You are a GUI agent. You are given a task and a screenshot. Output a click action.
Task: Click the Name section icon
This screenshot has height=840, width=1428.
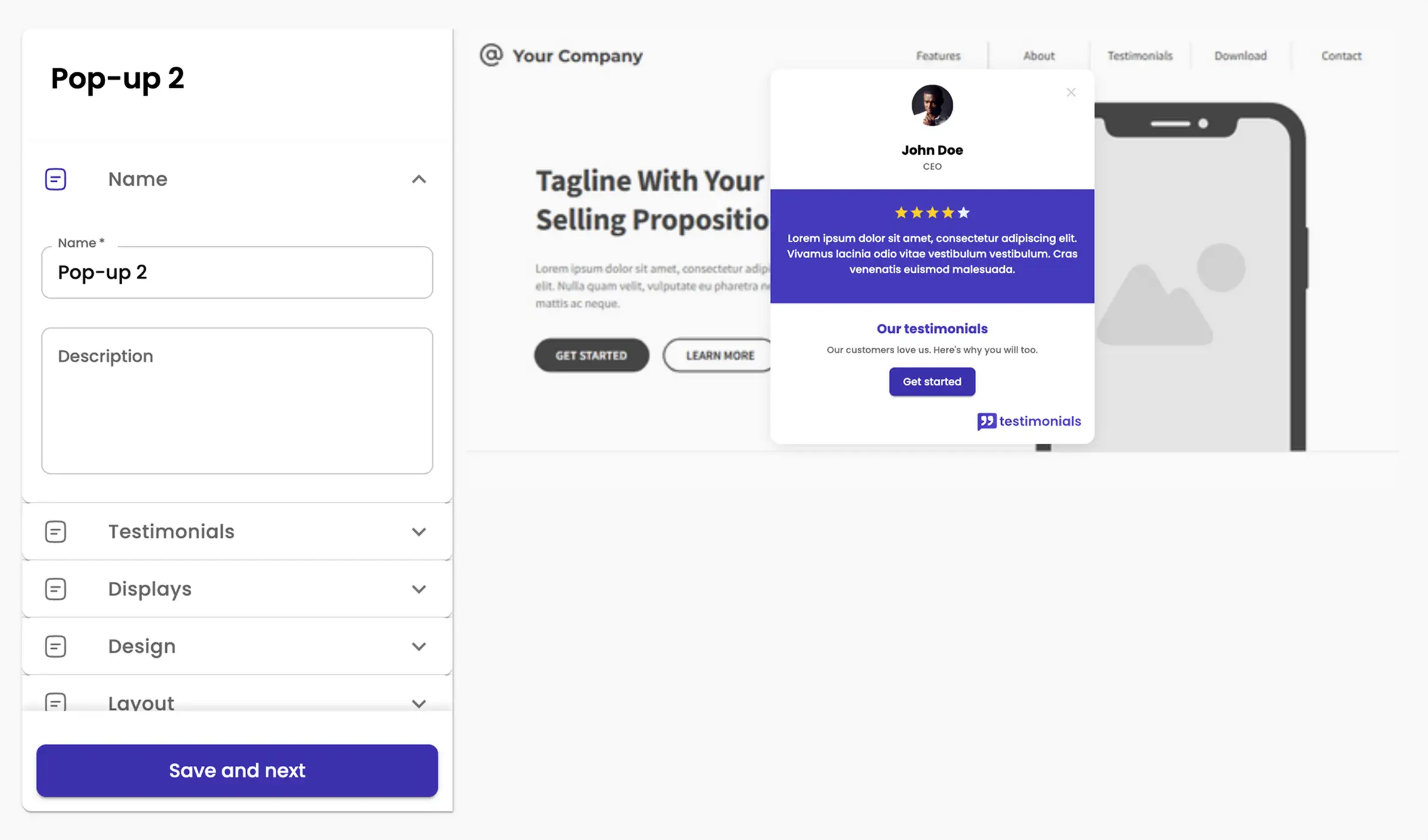tap(55, 179)
